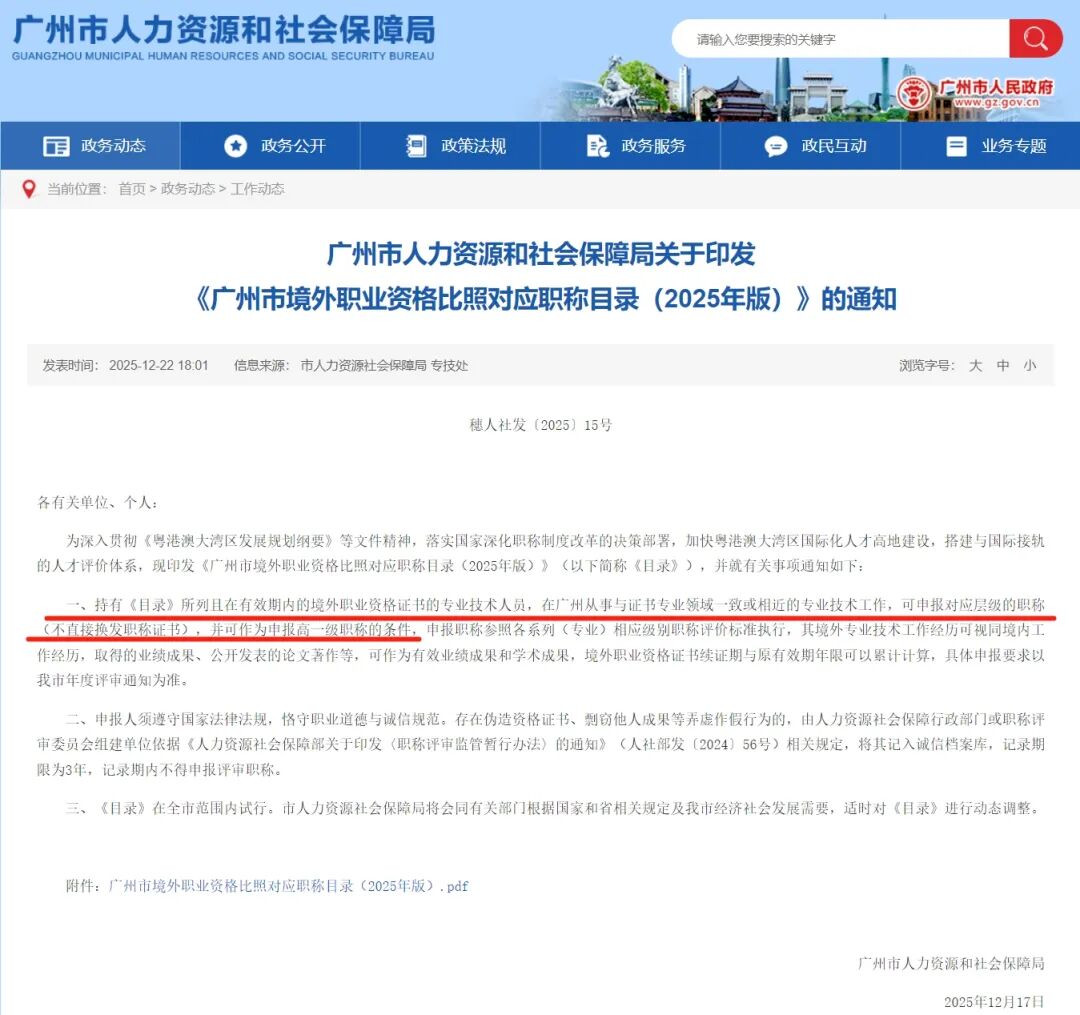This screenshot has height=1015, width=1080.
Task: Set browsing font size to 小
Action: [x=1030, y=366]
